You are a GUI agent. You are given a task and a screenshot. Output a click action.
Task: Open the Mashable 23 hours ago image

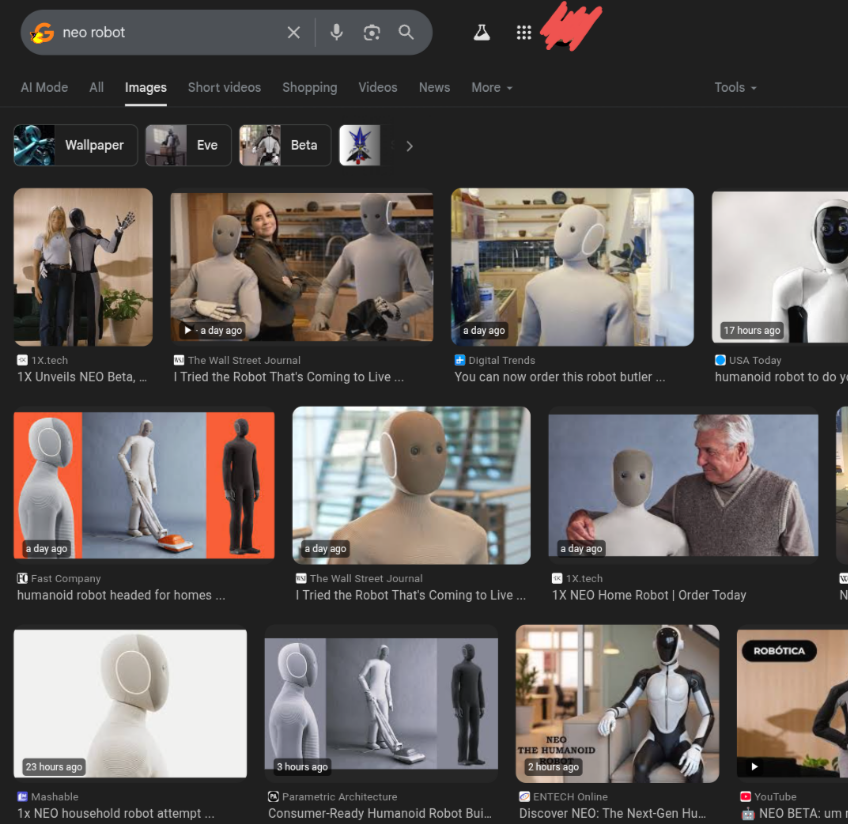point(130,703)
